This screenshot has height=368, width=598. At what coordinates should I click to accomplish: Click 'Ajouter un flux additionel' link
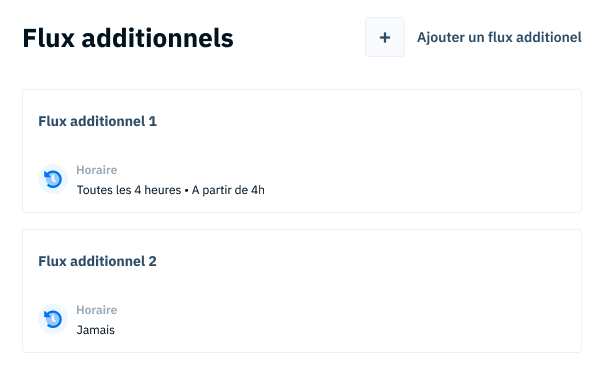[499, 37]
